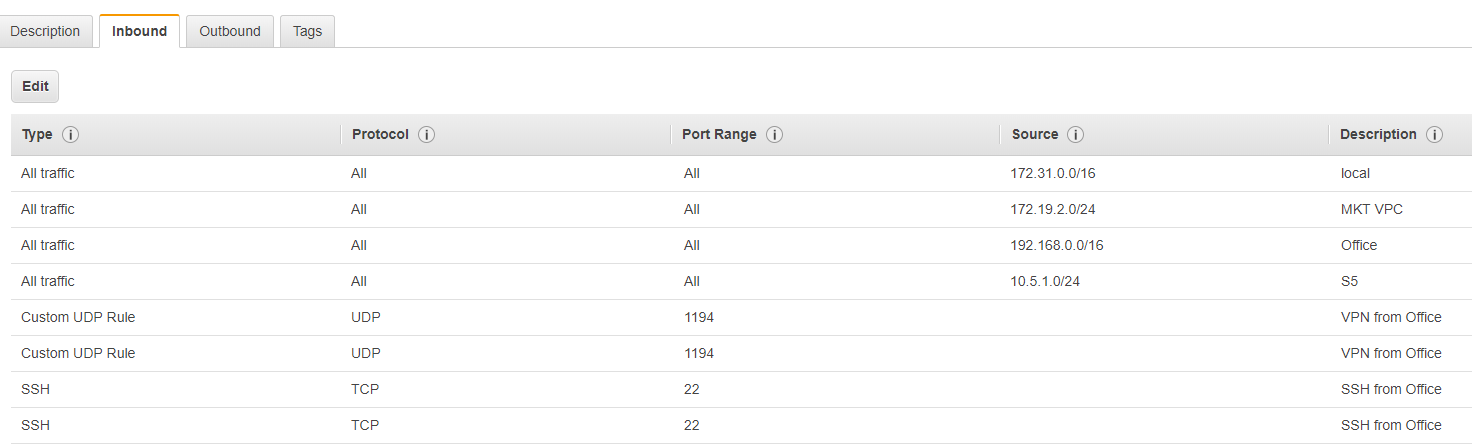The image size is (1472, 444).
Task: Click the info icon beside Protocol header
Action: (x=426, y=135)
